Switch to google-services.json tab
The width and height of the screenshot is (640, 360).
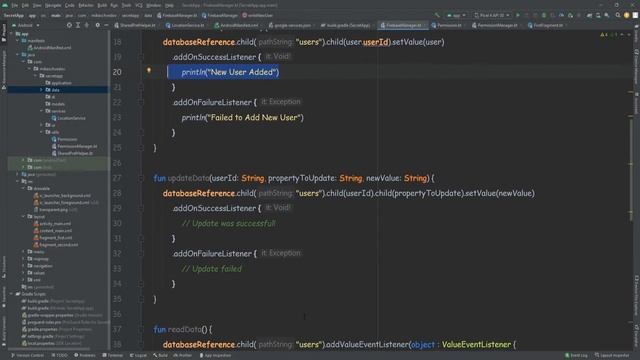click(292, 25)
